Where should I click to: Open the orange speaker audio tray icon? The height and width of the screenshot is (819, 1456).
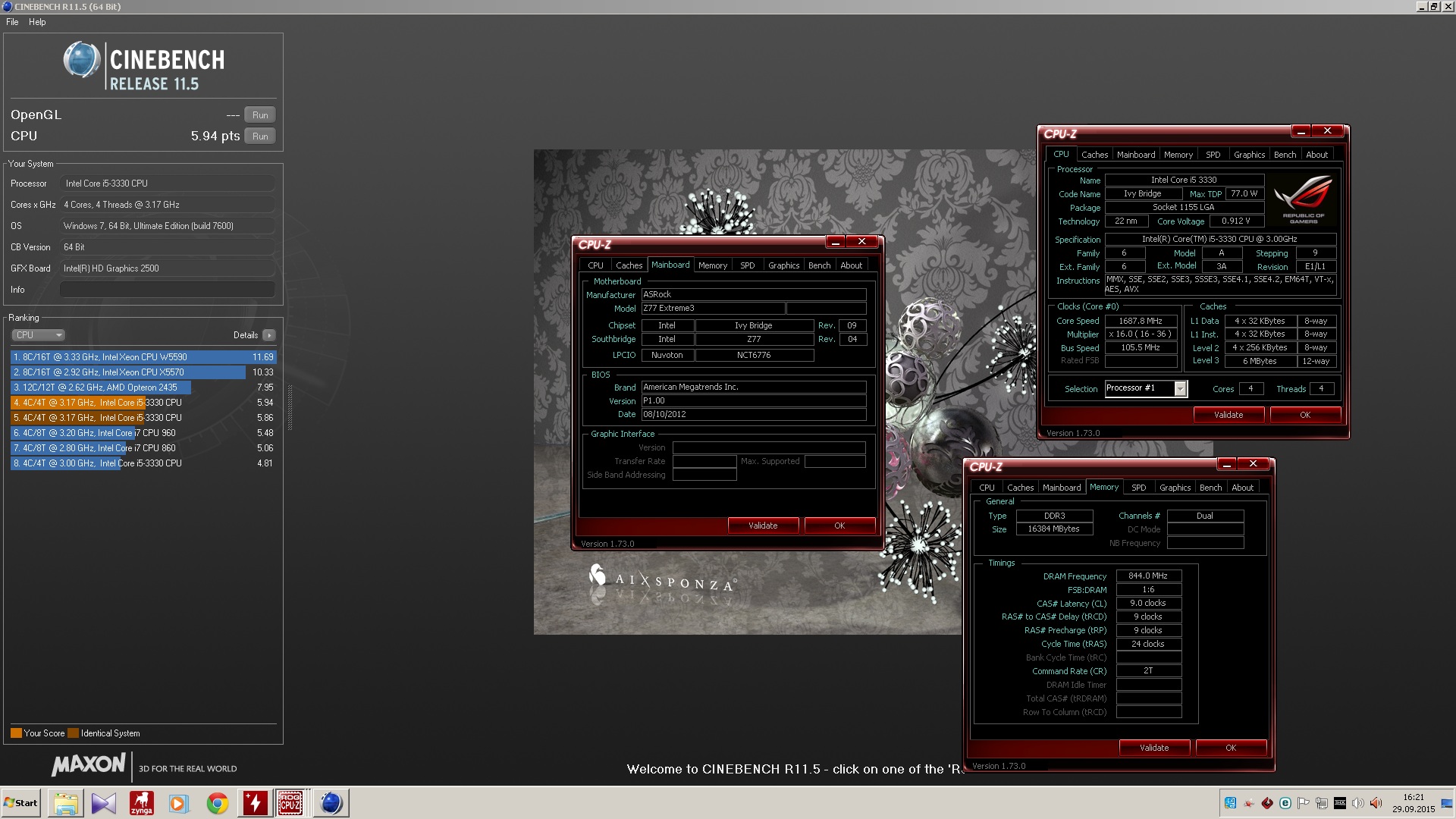pos(1376,803)
